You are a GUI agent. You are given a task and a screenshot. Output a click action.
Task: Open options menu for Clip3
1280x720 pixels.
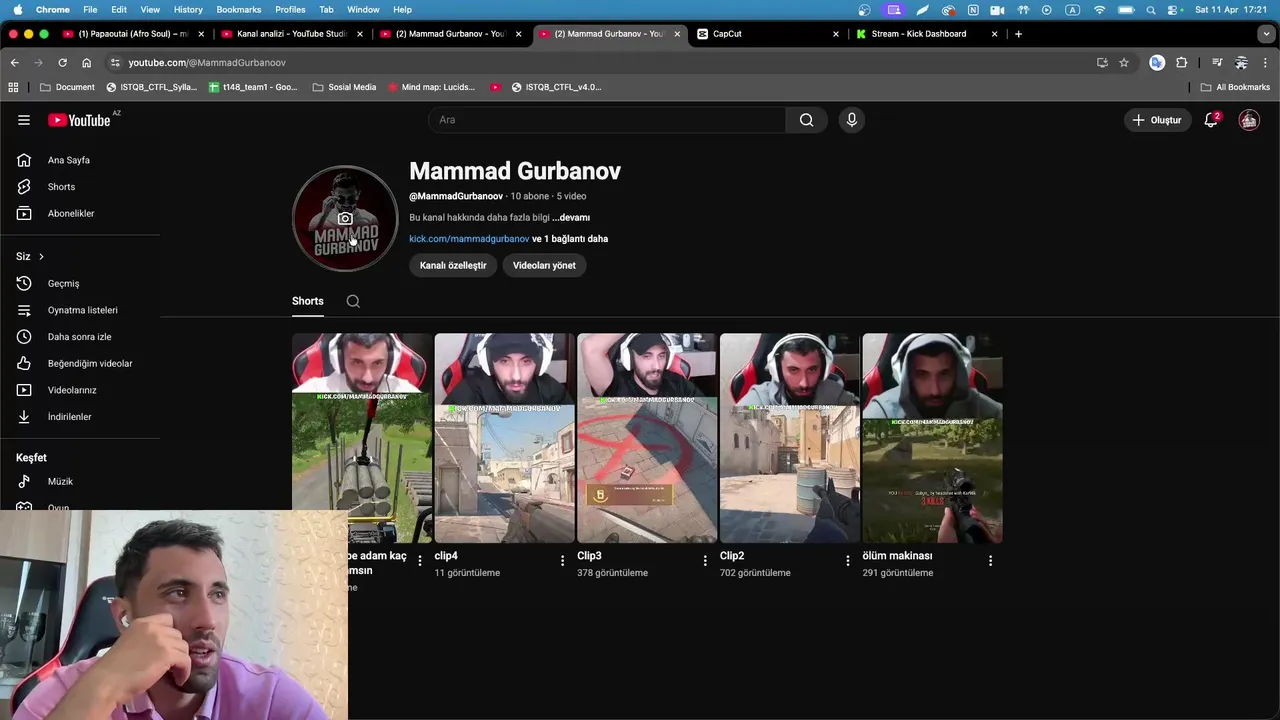click(x=705, y=561)
